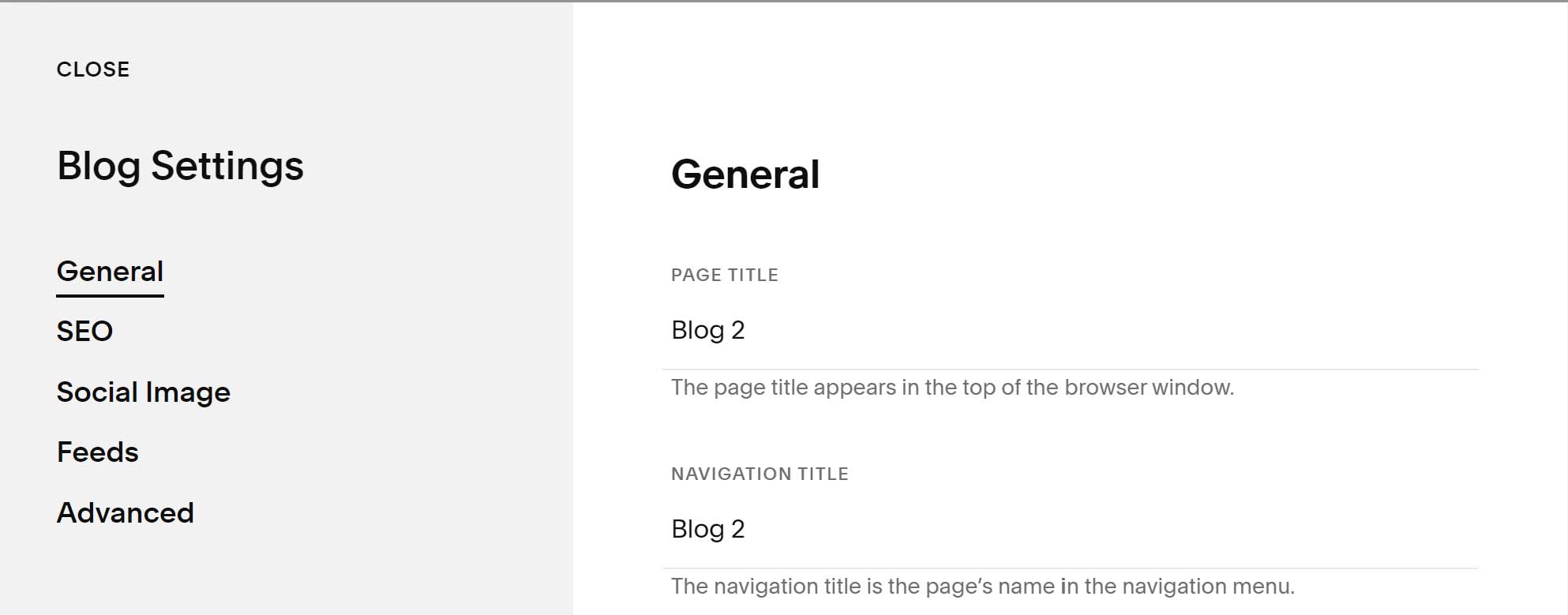Click the PAGE TITLE field label

tap(725, 275)
